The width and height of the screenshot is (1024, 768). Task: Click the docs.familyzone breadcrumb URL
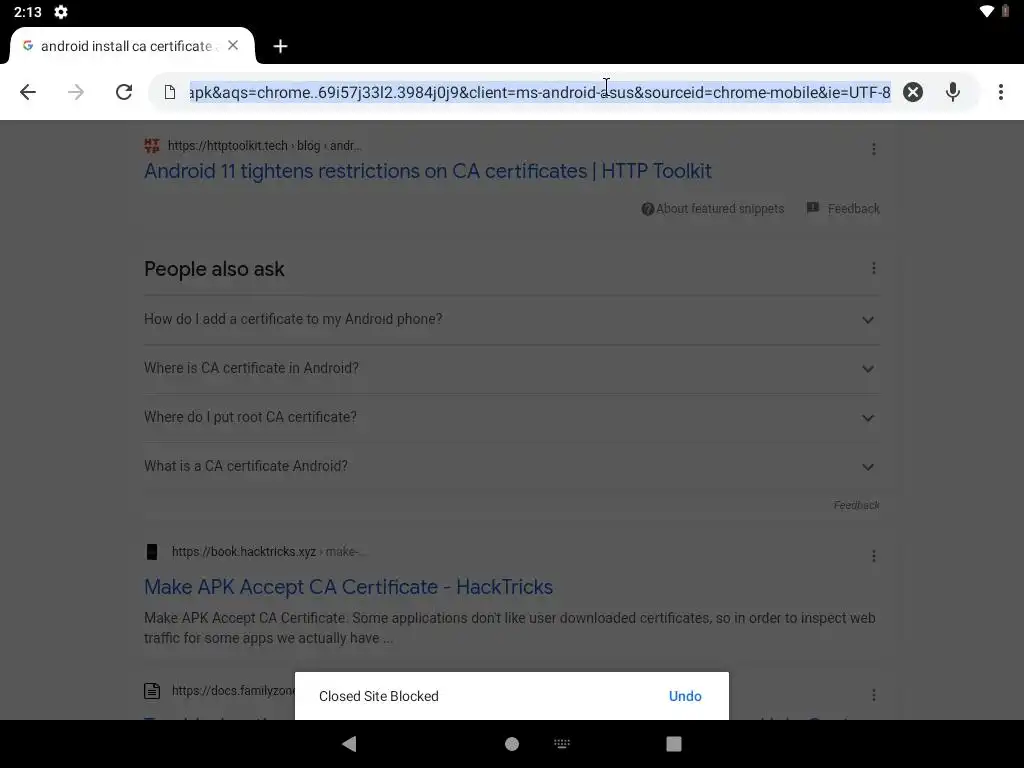(x=233, y=691)
